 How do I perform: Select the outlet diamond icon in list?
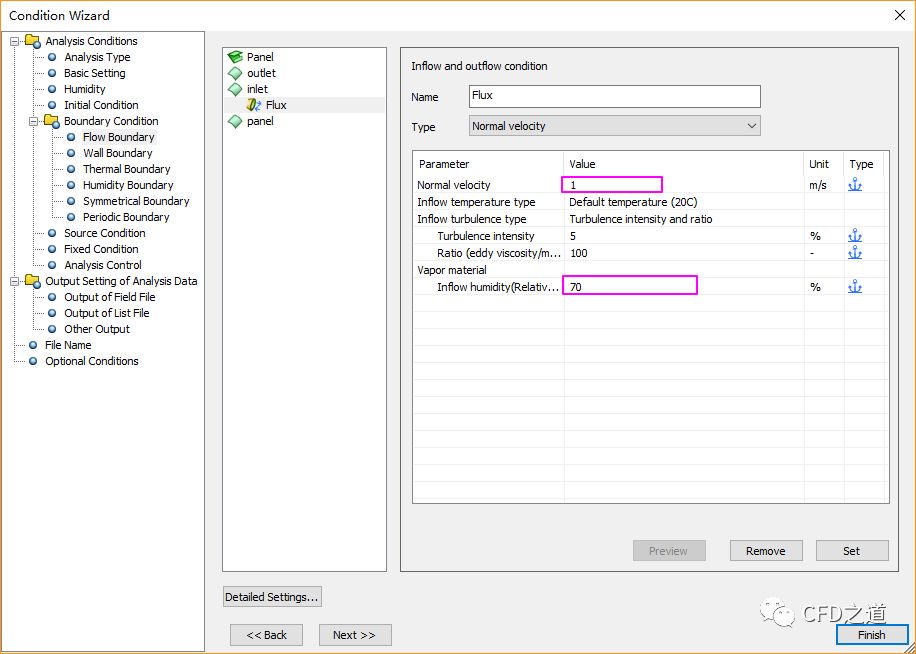(x=235, y=73)
